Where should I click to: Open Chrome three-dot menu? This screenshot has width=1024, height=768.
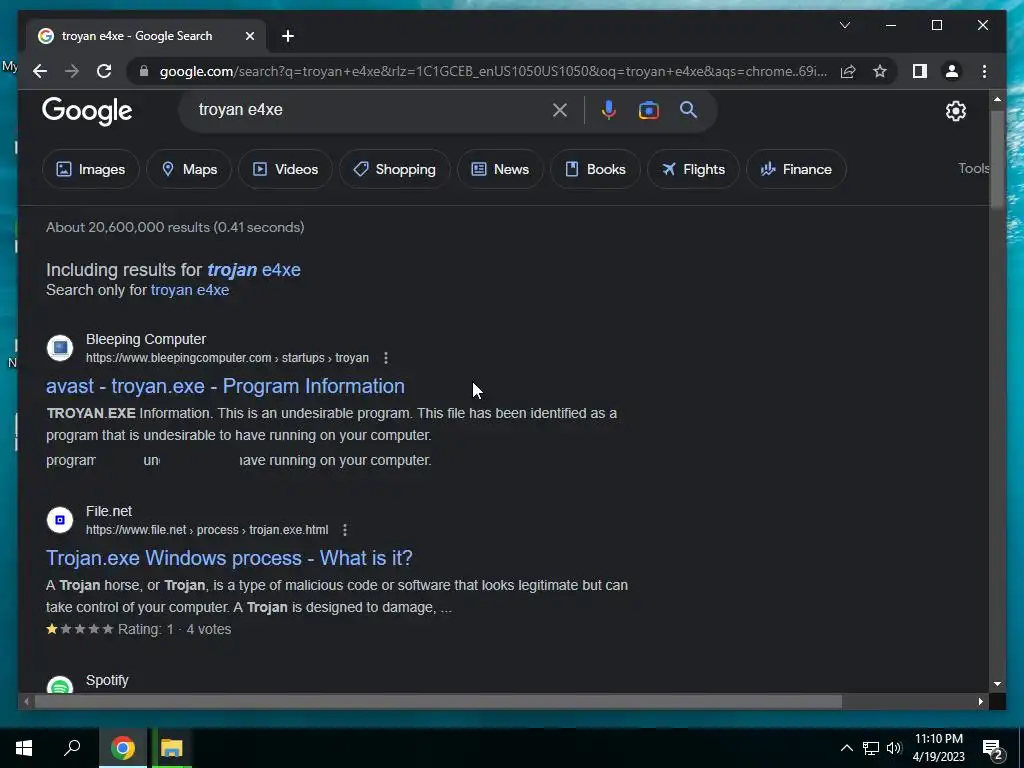(984, 71)
